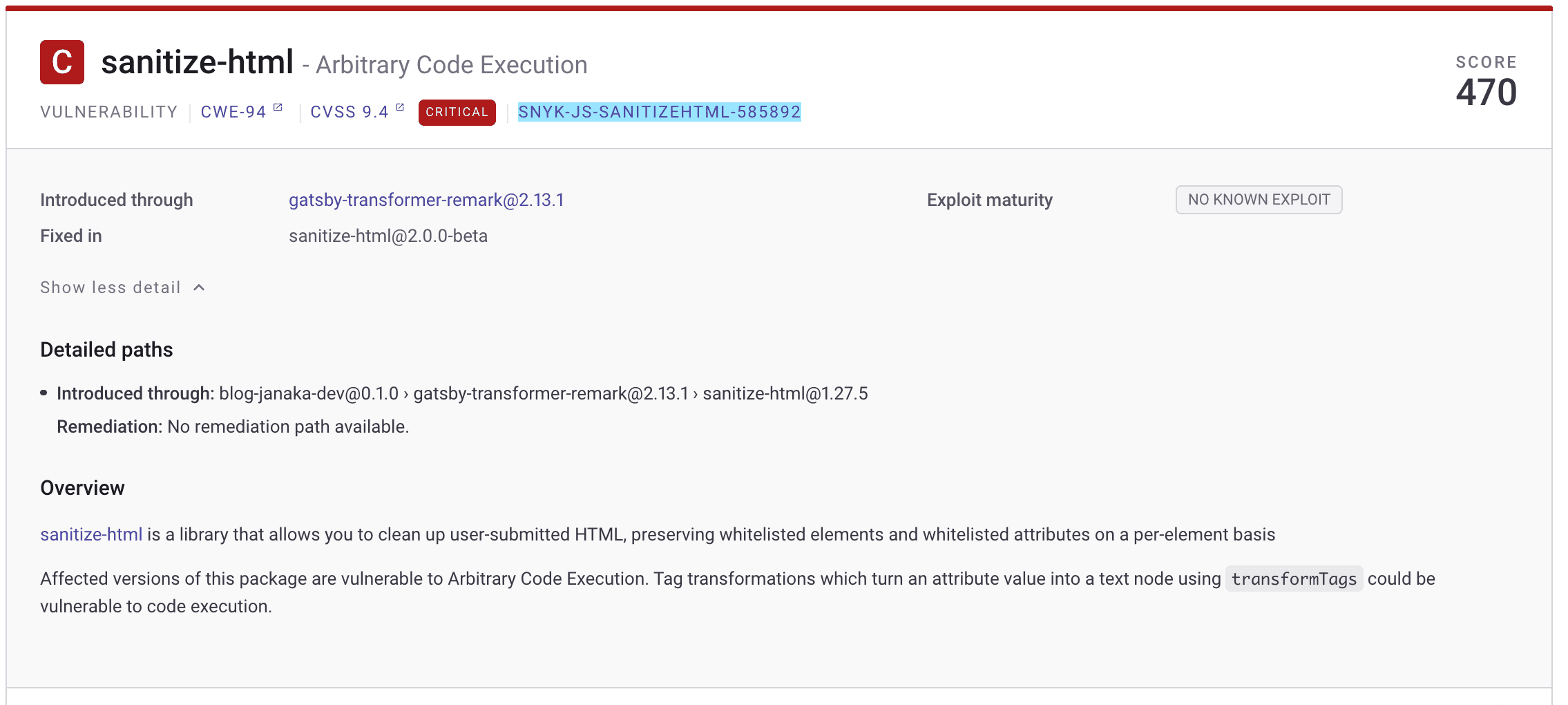This screenshot has width=1568, height=705.
Task: Click the Exploit maturity label
Action: (990, 200)
